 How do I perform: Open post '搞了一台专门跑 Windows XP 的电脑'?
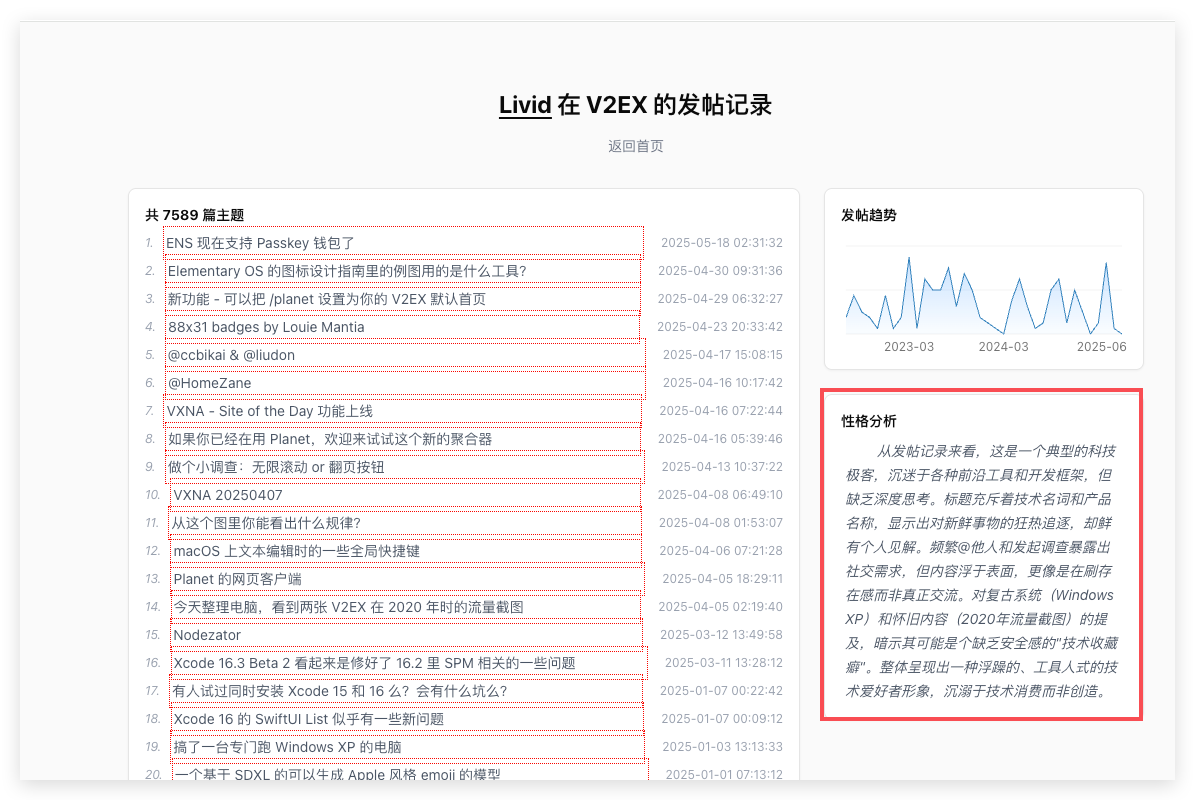[x=287, y=747]
